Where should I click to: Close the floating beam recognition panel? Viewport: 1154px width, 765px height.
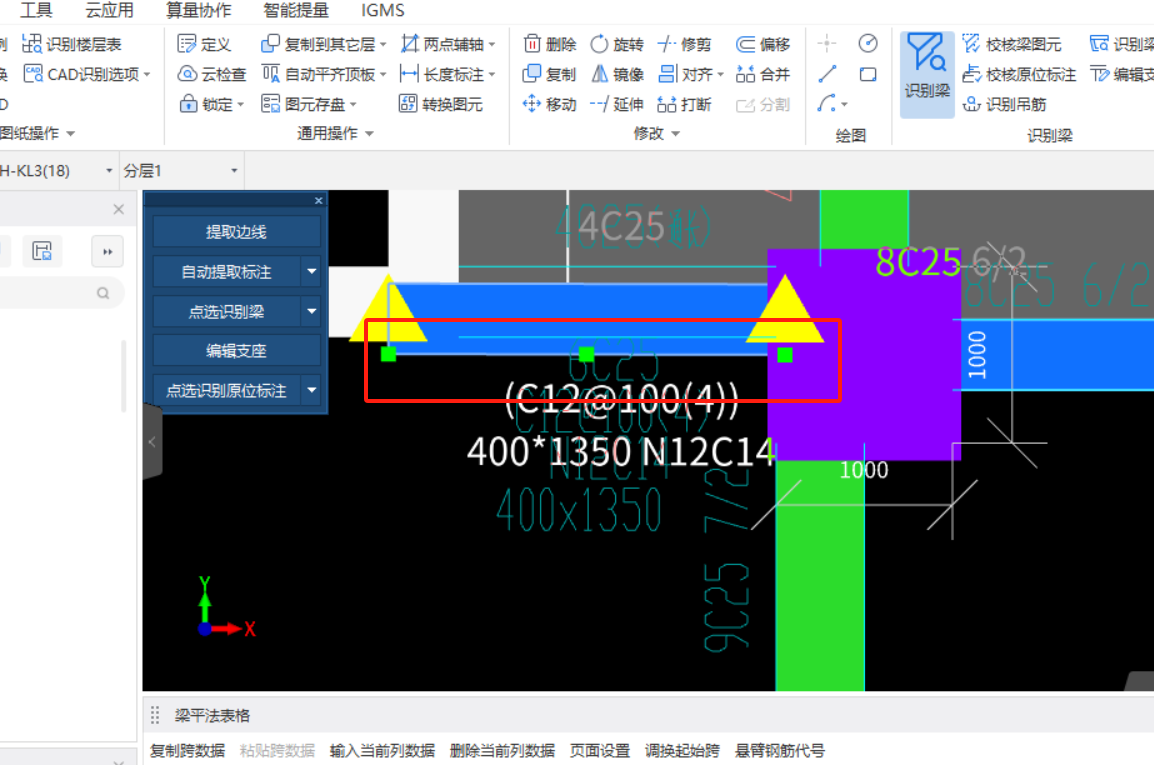click(319, 200)
